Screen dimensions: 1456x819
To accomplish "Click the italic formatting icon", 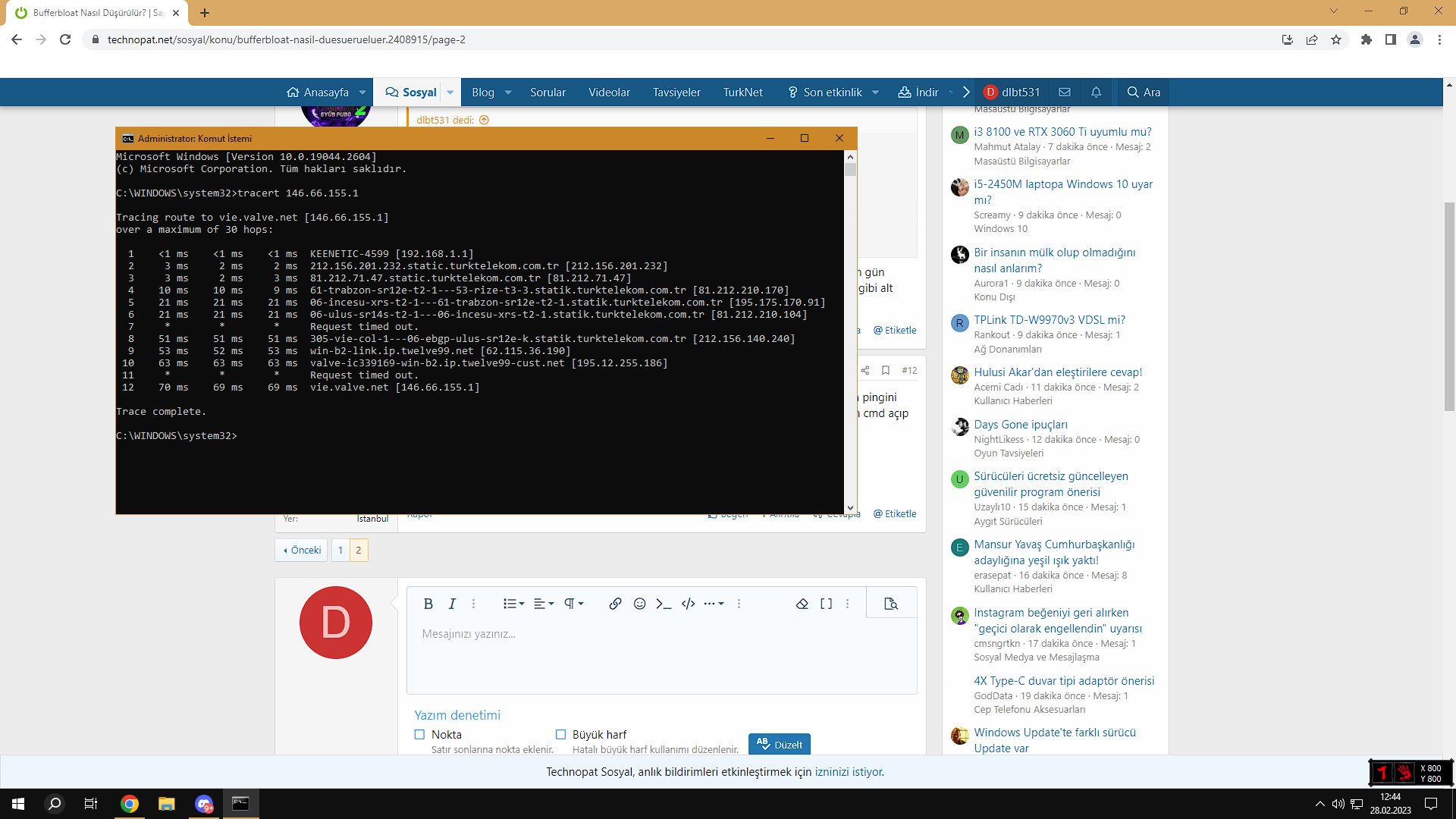I will tap(452, 604).
